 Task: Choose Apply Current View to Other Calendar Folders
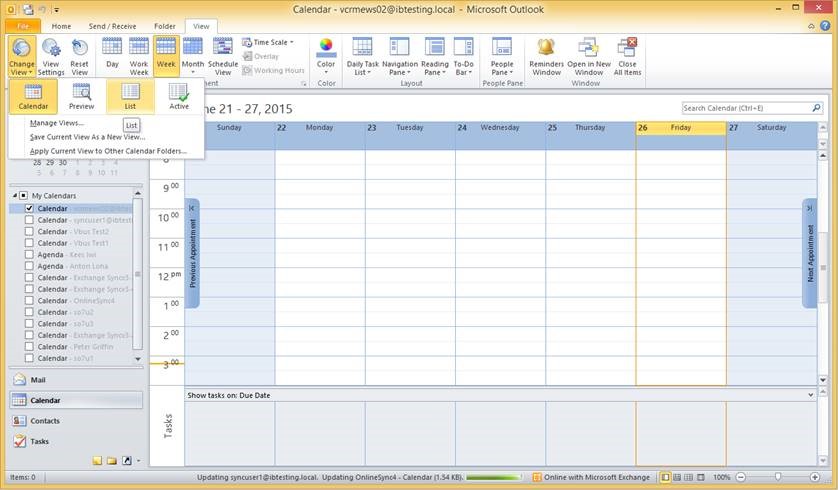[x=108, y=151]
